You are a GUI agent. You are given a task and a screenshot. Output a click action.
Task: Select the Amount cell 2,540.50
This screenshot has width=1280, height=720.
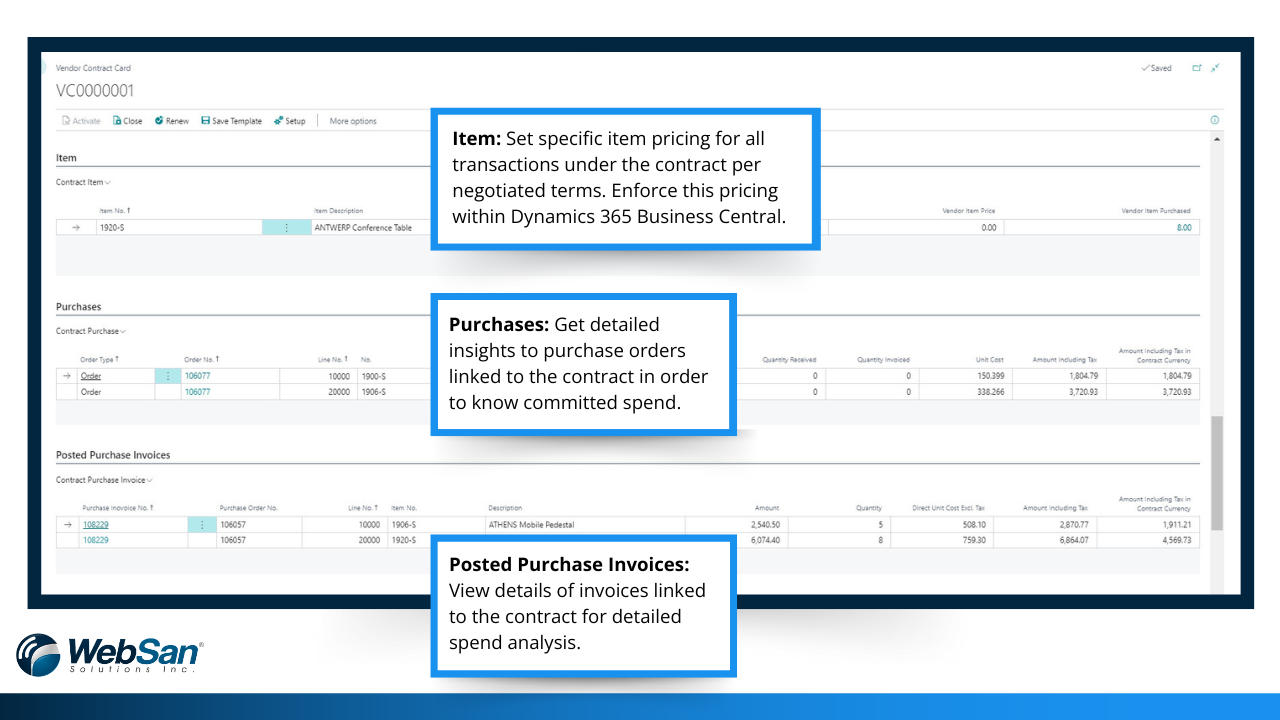click(735, 524)
